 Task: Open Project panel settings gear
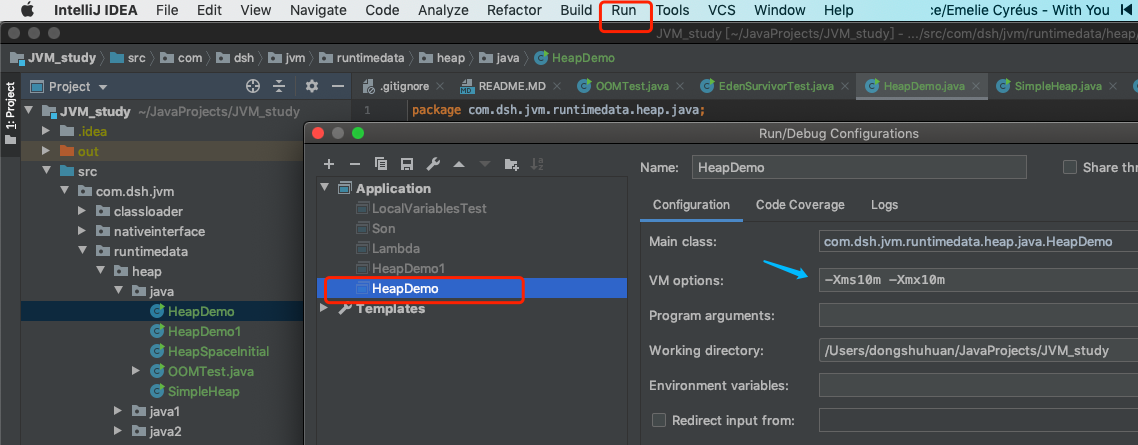coord(312,86)
